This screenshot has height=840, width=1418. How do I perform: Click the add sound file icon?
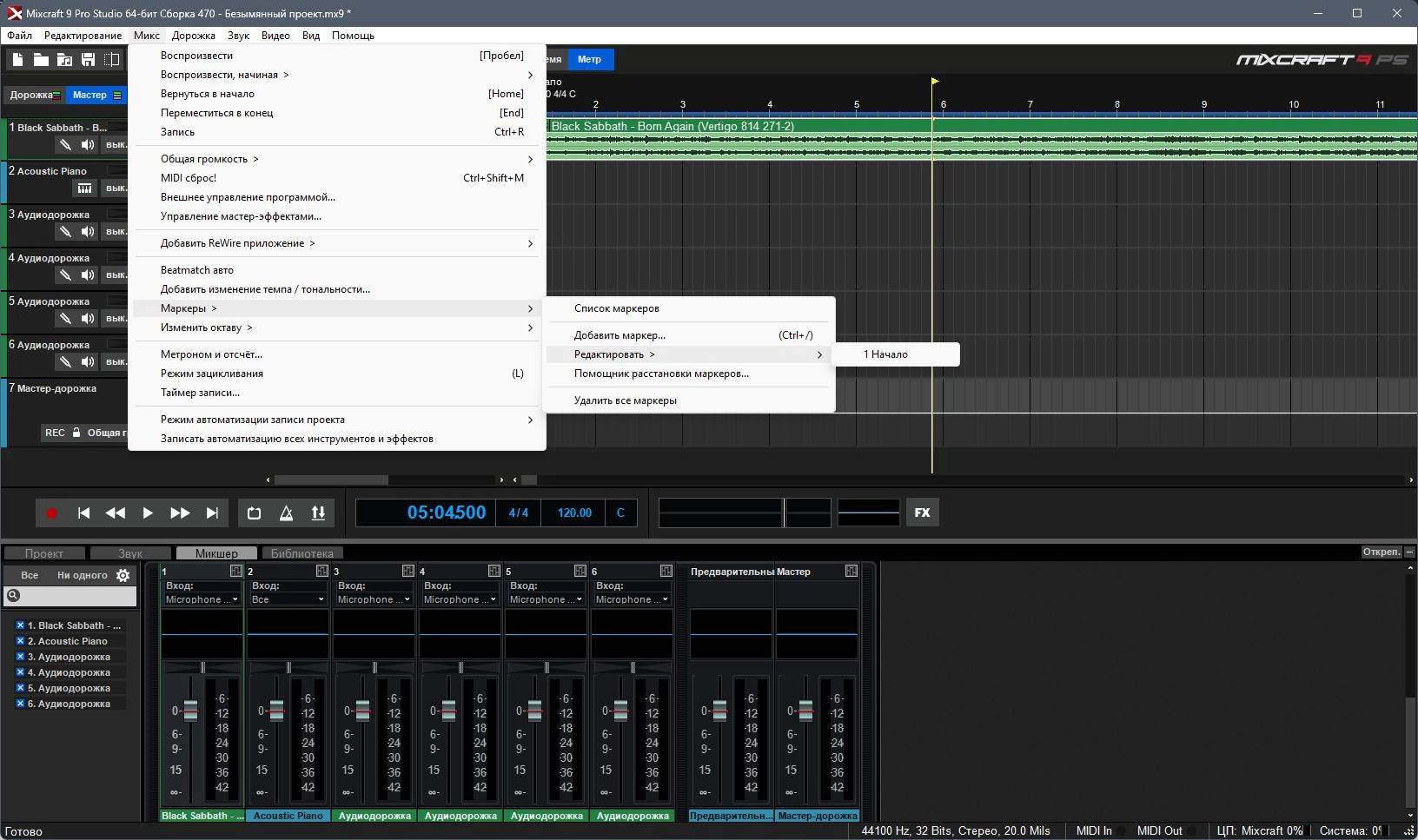tap(64, 59)
